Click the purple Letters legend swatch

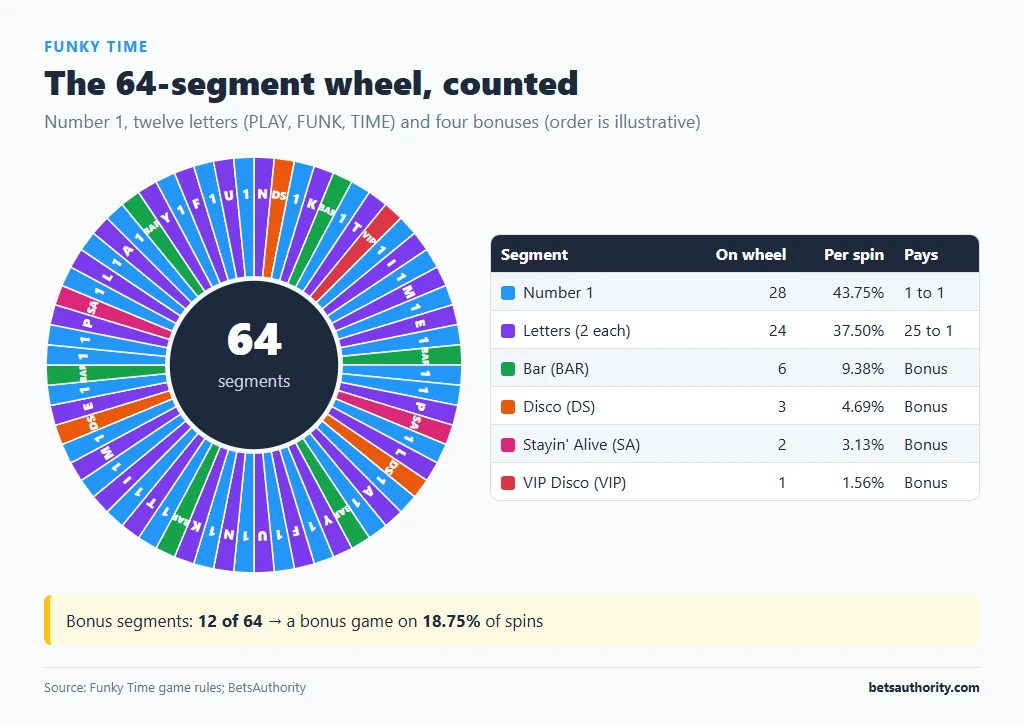point(507,330)
